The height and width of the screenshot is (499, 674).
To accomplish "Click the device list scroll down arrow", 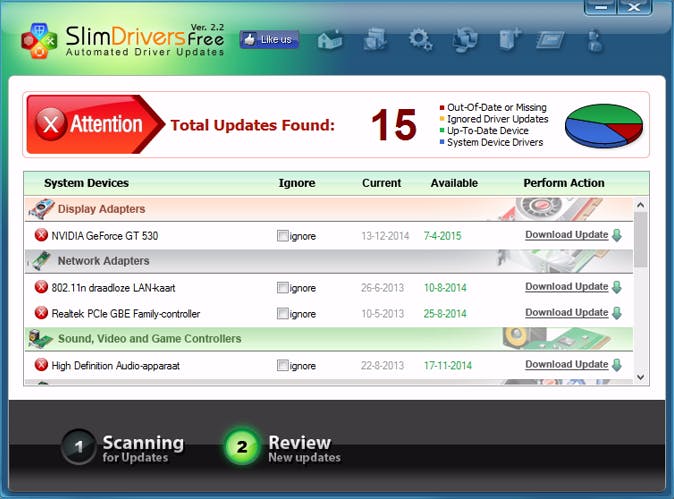I will (640, 377).
